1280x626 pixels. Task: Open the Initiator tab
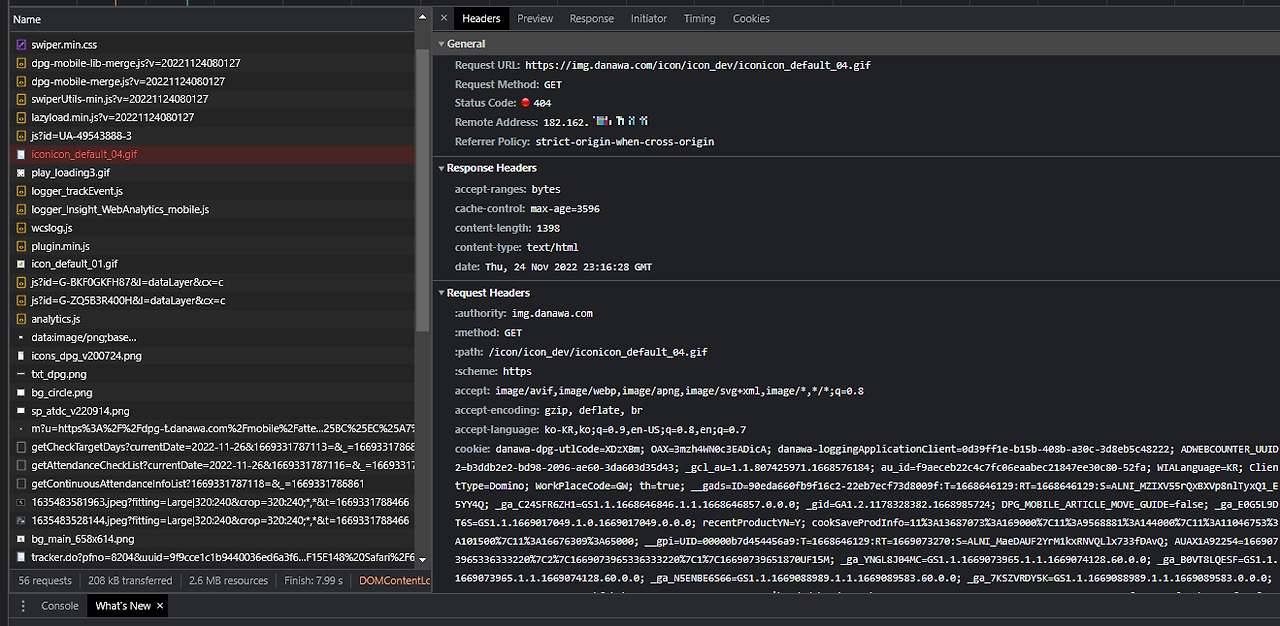pos(649,18)
